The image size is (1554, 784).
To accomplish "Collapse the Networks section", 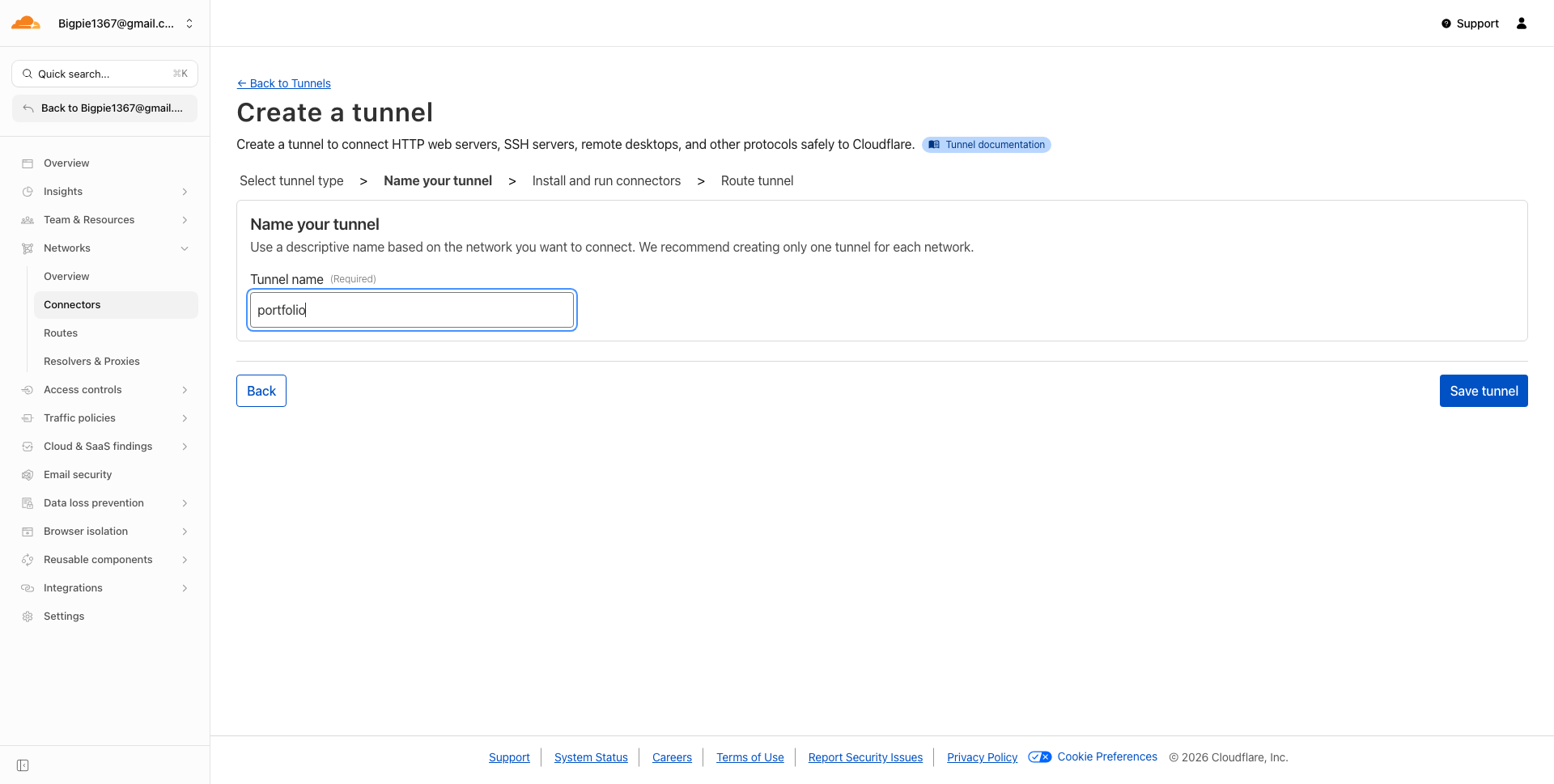I will click(185, 248).
